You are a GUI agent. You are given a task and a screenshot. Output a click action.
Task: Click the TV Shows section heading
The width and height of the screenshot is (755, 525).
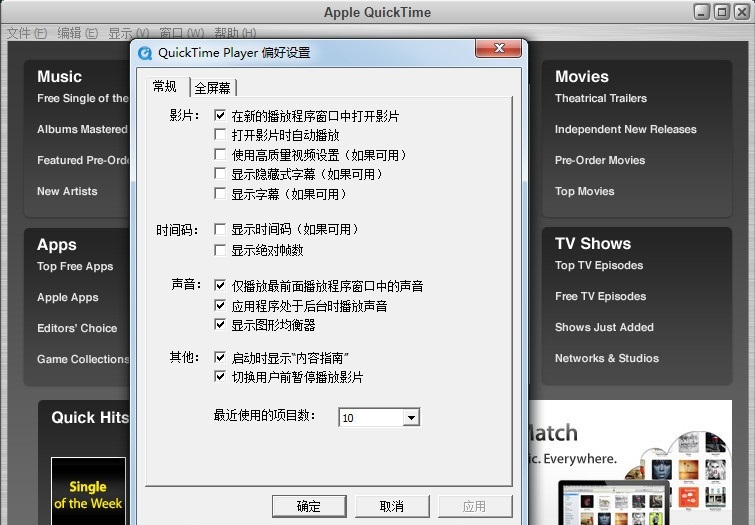point(592,244)
